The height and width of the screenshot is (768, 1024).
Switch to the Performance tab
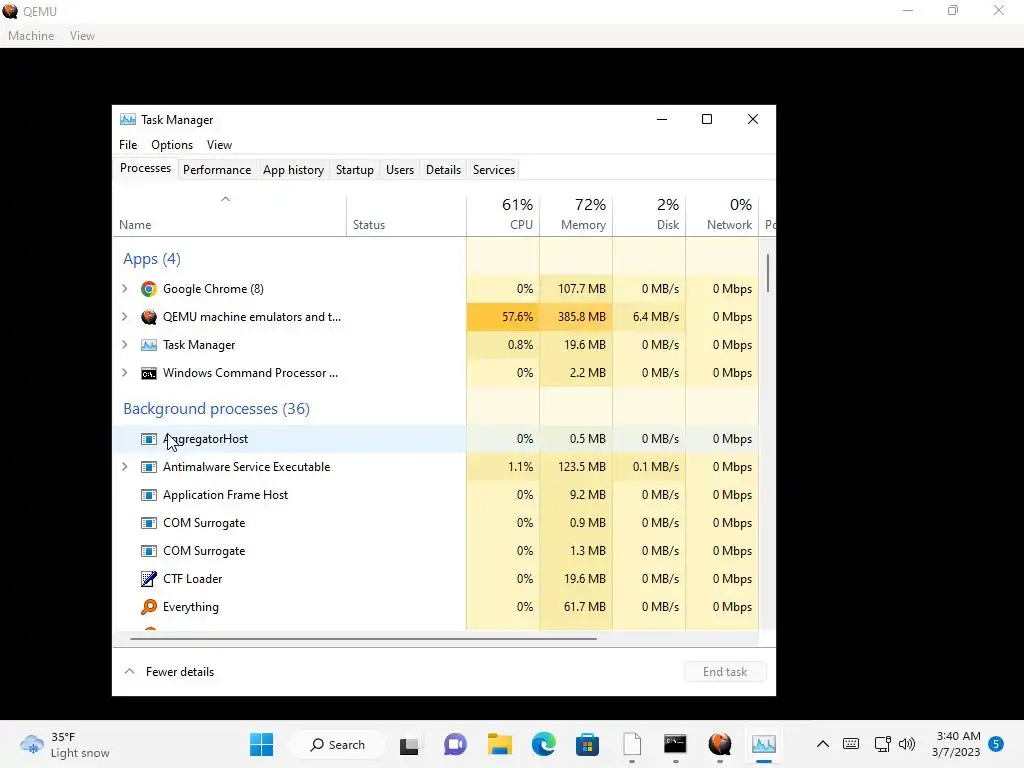pyautogui.click(x=217, y=170)
